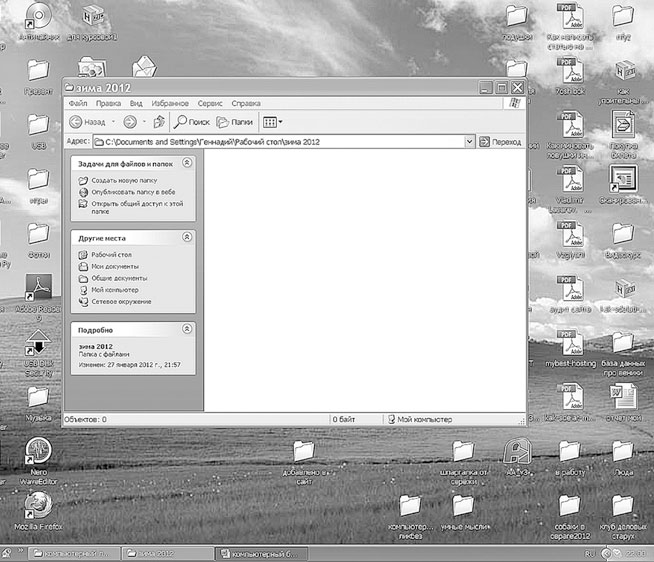The width and height of the screenshot is (654, 562).
Task: Open the Сервис menu
Action: click(210, 103)
